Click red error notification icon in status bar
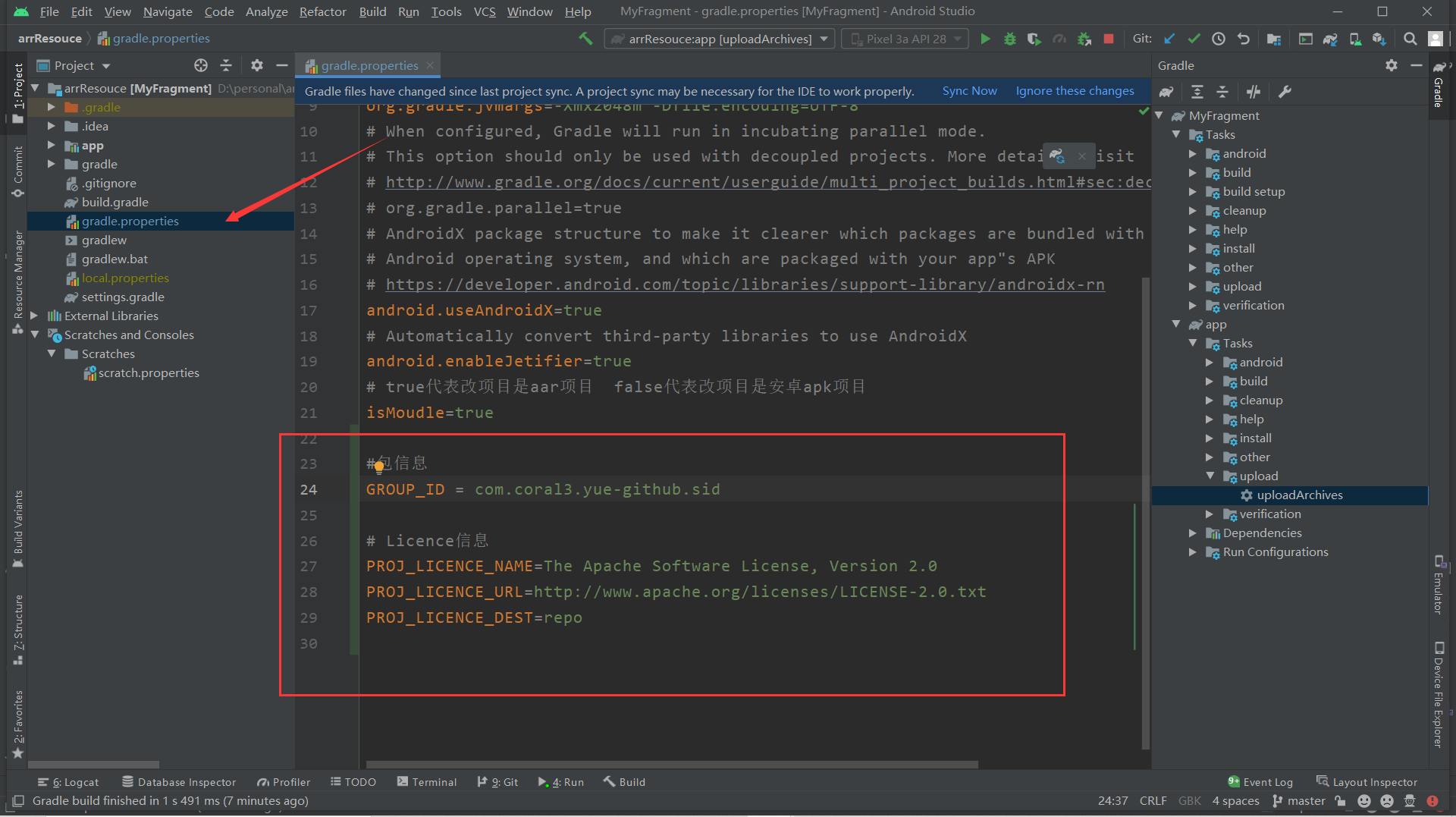Viewport: 1456px width, 817px height. point(1432,801)
